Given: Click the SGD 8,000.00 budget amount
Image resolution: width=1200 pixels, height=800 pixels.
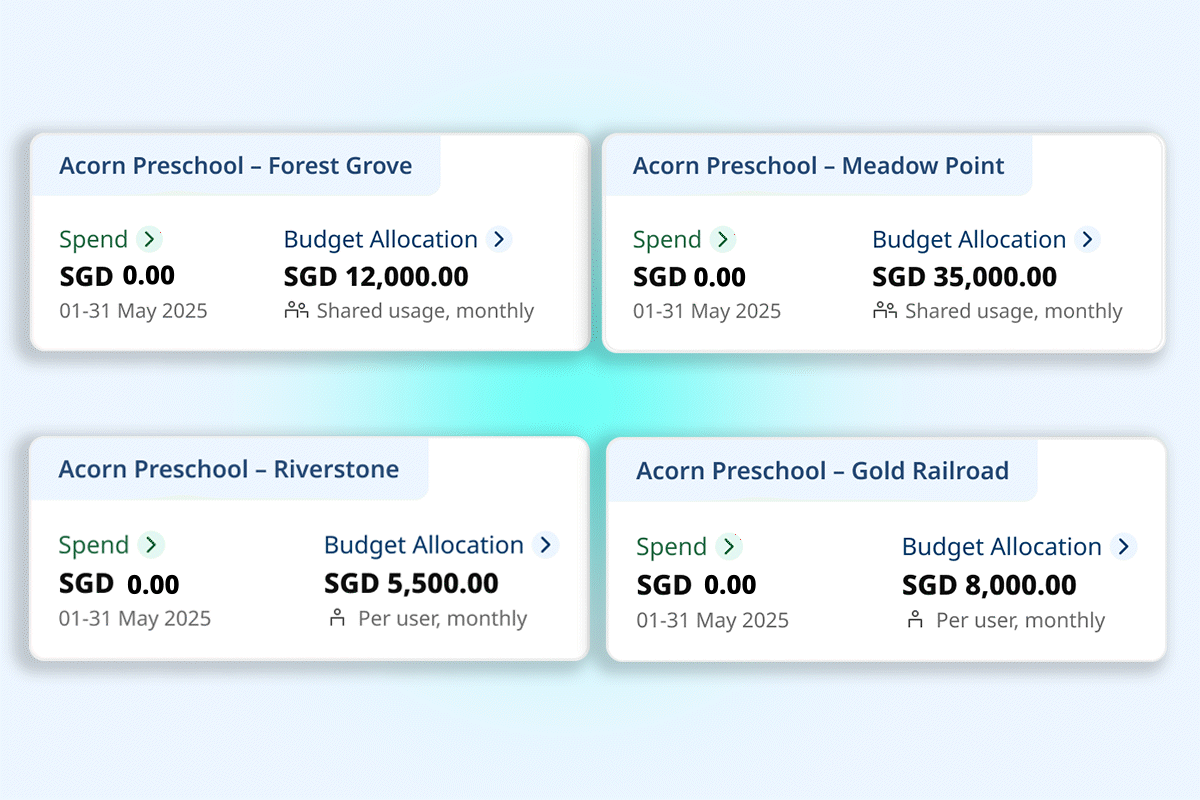Looking at the screenshot, I should click(989, 585).
